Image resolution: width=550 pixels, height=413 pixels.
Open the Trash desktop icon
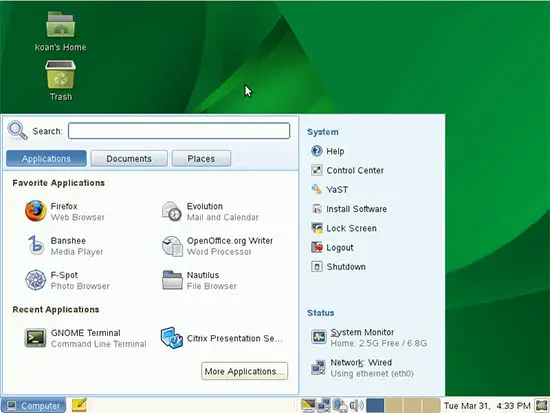[60, 81]
